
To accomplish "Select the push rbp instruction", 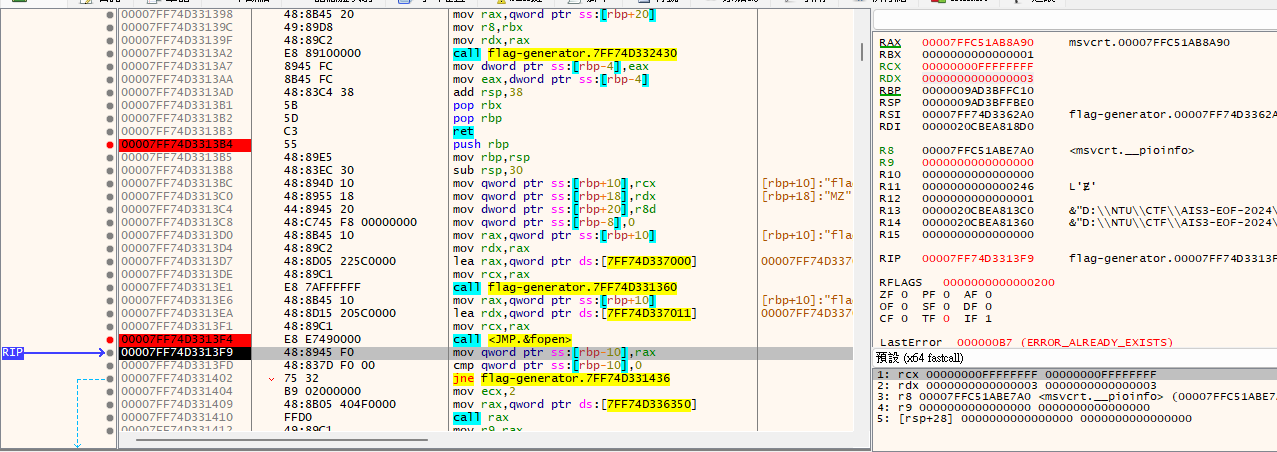I will (480, 144).
